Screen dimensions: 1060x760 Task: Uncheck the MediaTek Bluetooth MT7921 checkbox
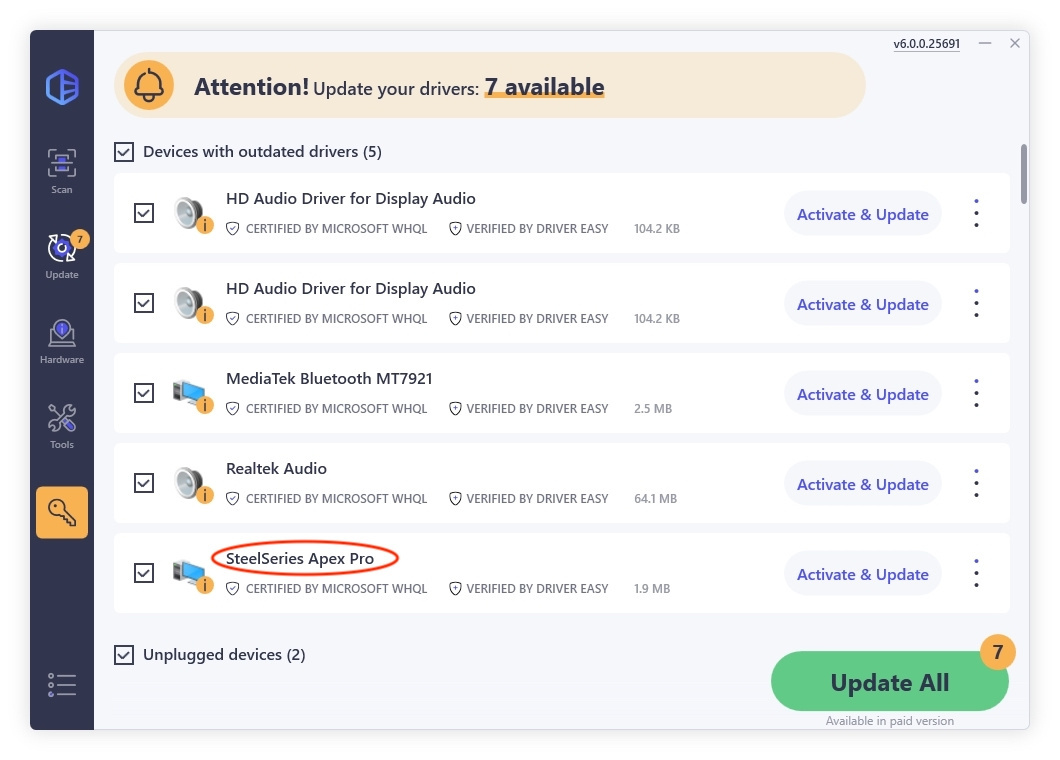pyautogui.click(x=144, y=393)
